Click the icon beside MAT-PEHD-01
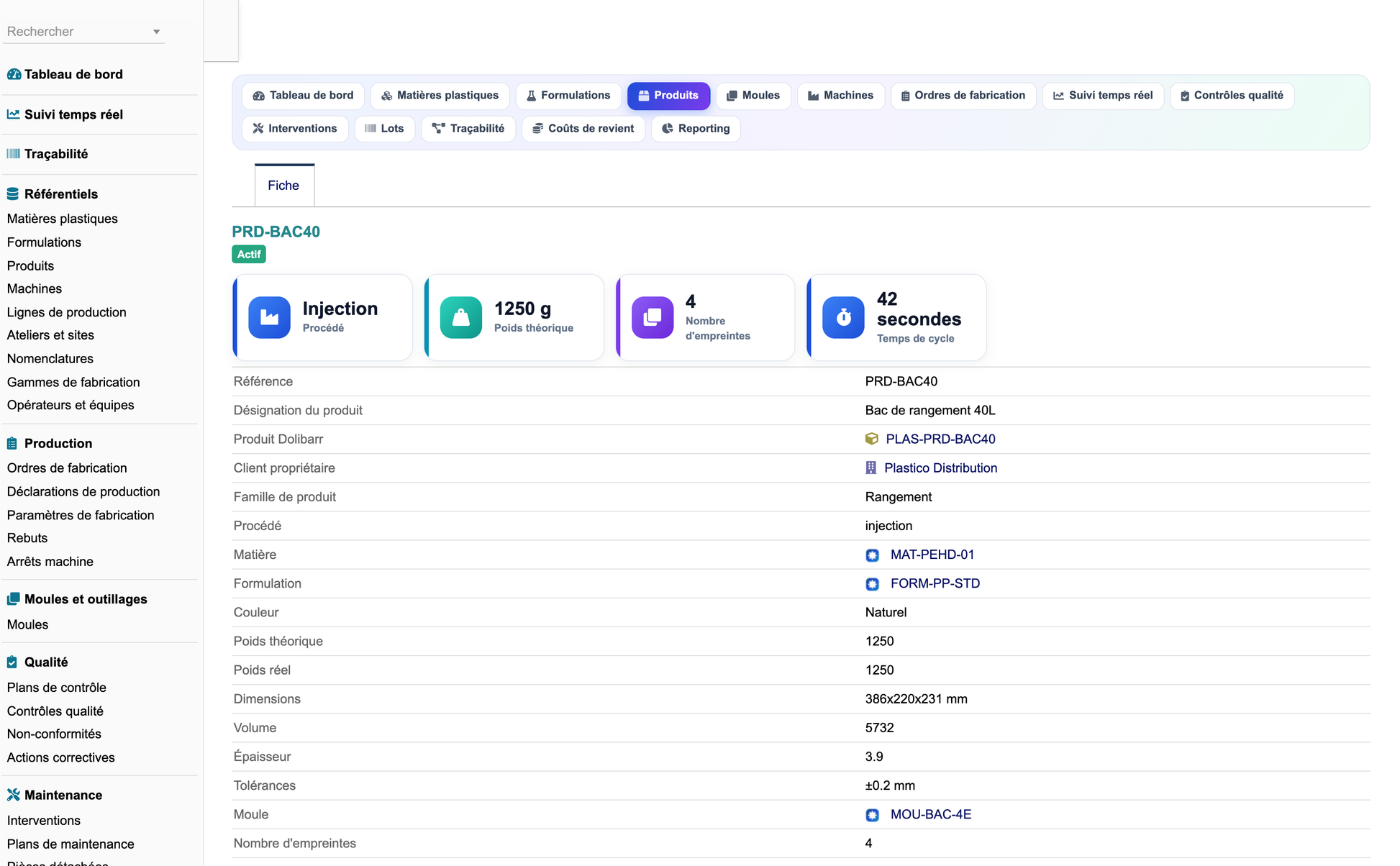This screenshot has height=866, width=1400. click(x=872, y=555)
